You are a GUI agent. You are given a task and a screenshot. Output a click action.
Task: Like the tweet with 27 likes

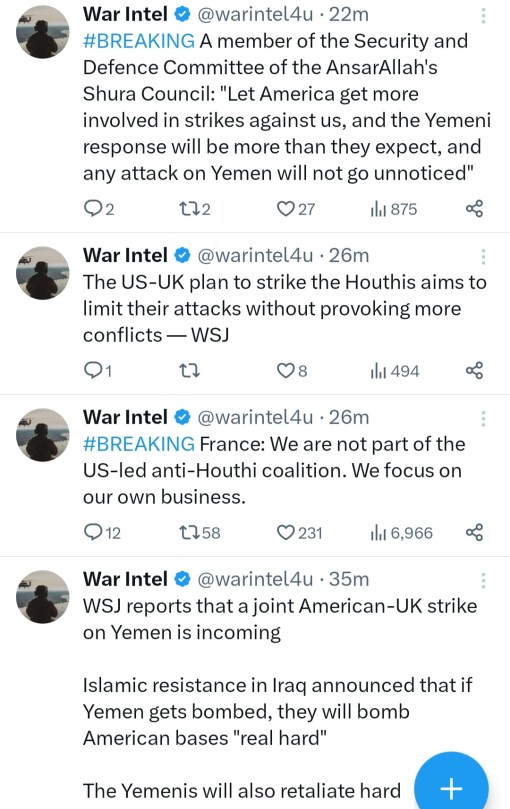296,209
